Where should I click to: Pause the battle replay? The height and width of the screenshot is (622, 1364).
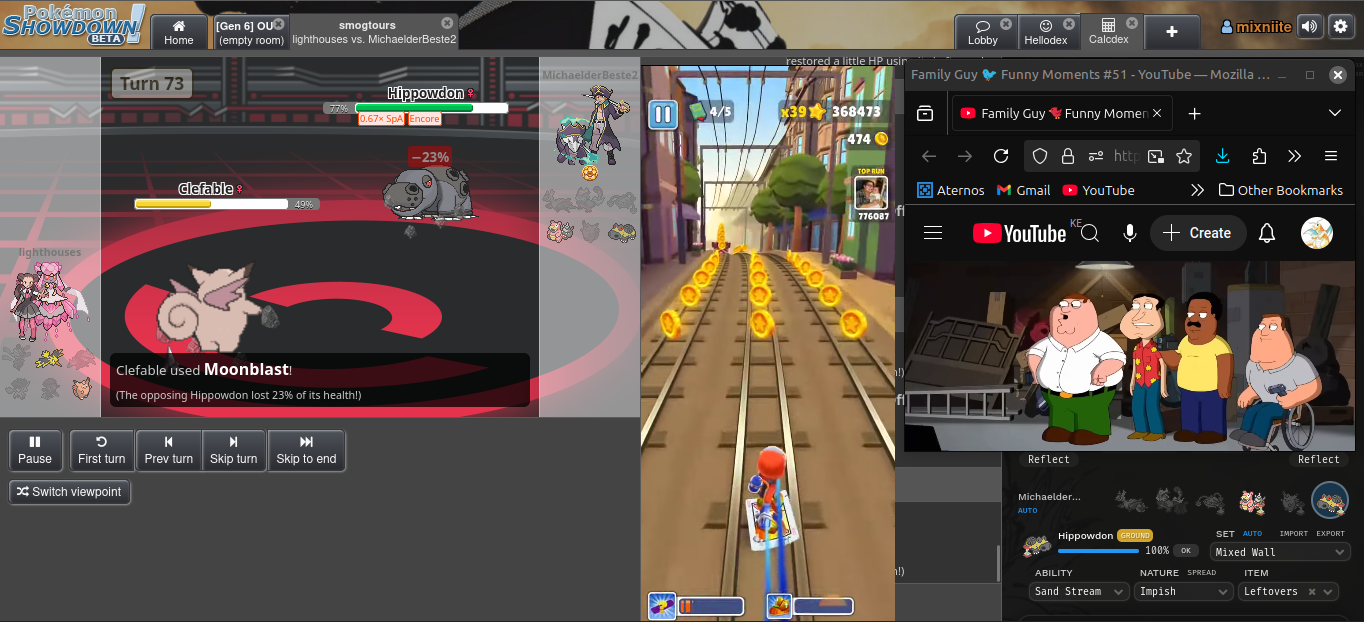tap(35, 450)
